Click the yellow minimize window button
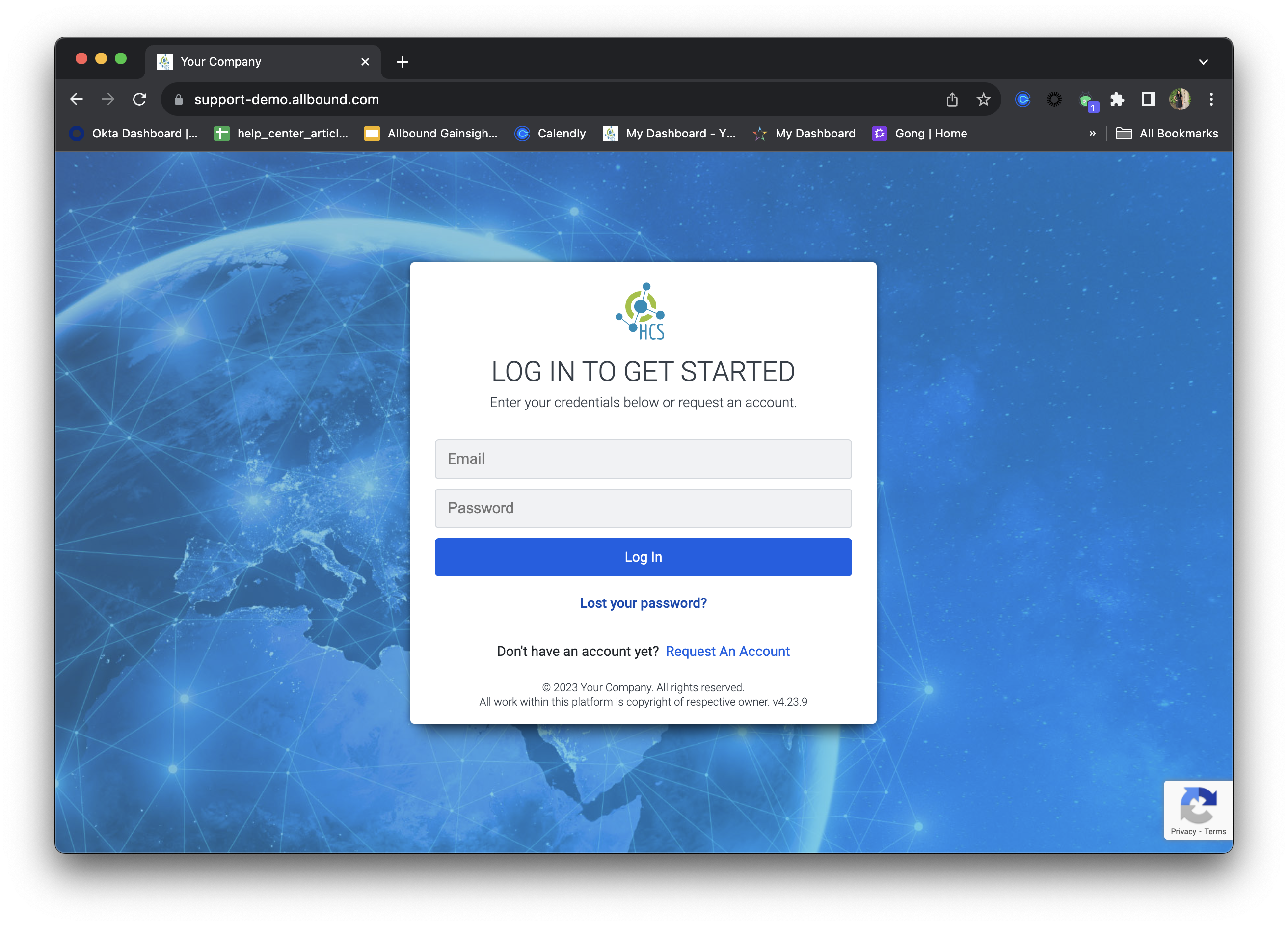This screenshot has width=1288, height=926. (101, 58)
